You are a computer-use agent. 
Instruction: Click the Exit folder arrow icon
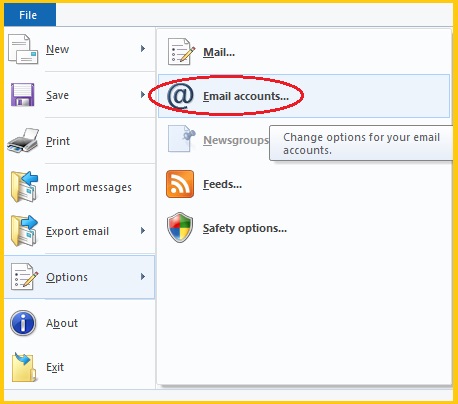click(24, 367)
